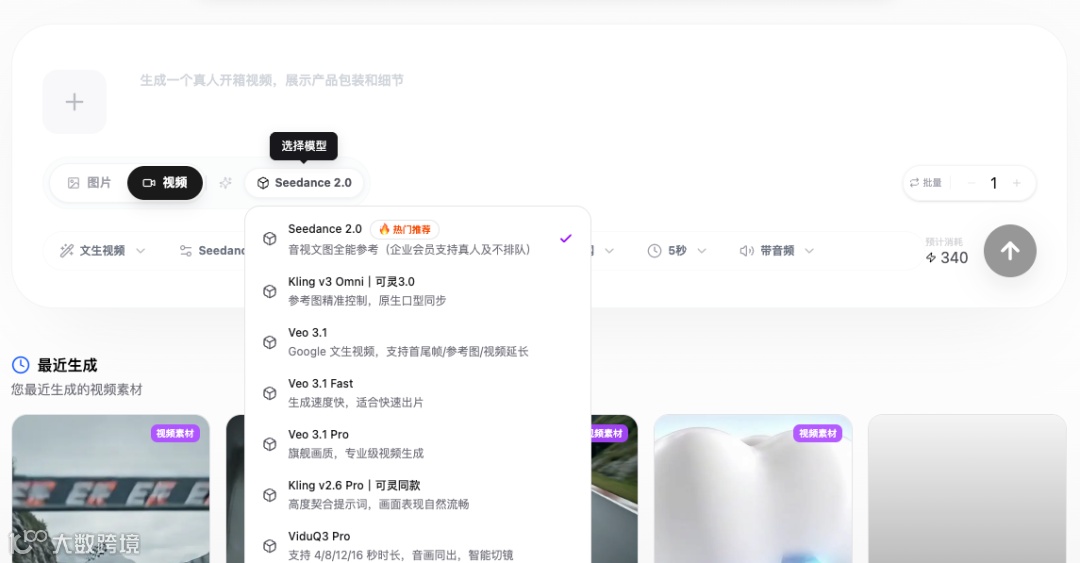Open the 带音频 audio dropdown
Screen dimensions: 1080x563
[x=777, y=250]
